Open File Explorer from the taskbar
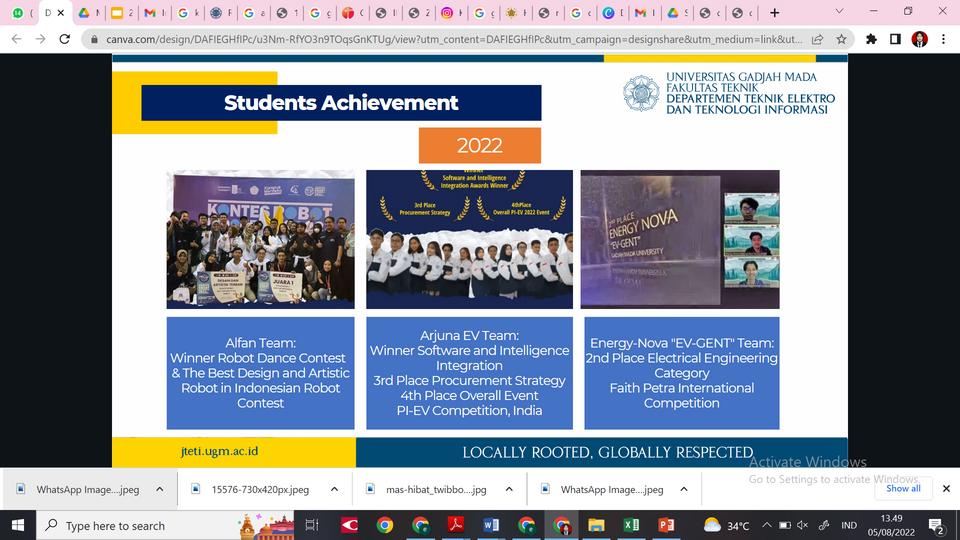This screenshot has height=540, width=960. pyautogui.click(x=596, y=525)
